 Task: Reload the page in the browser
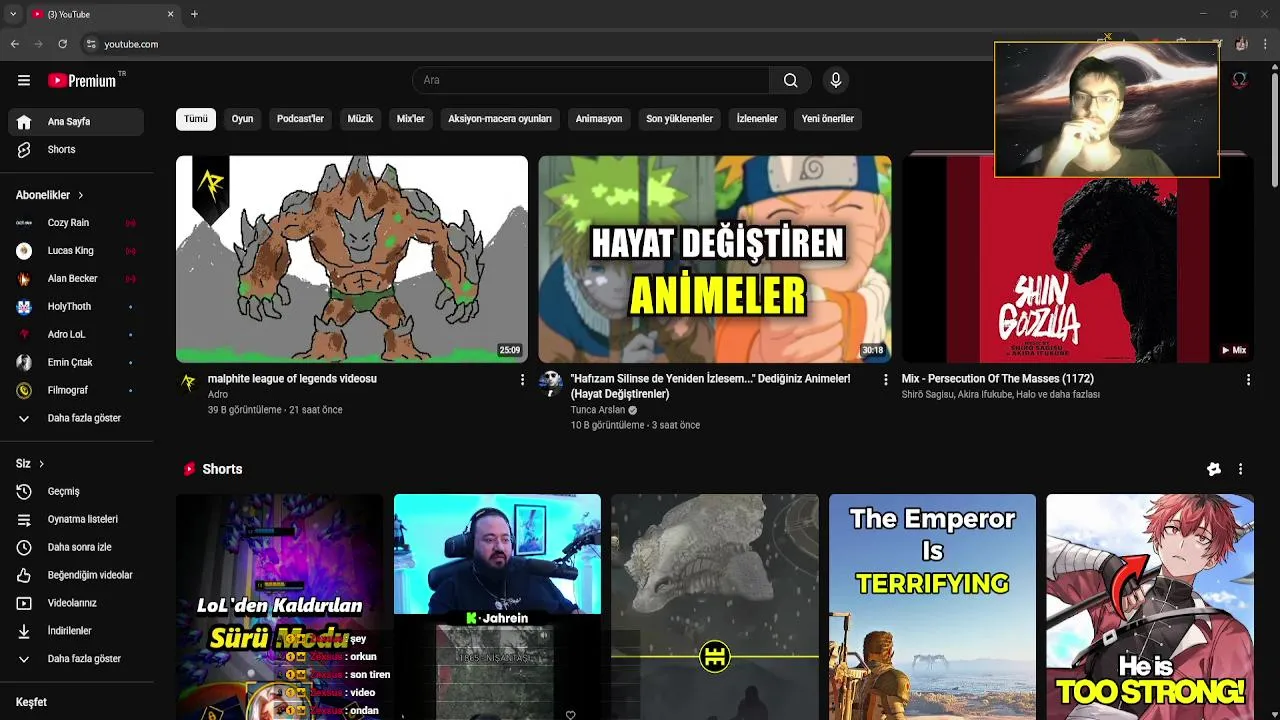tap(62, 44)
